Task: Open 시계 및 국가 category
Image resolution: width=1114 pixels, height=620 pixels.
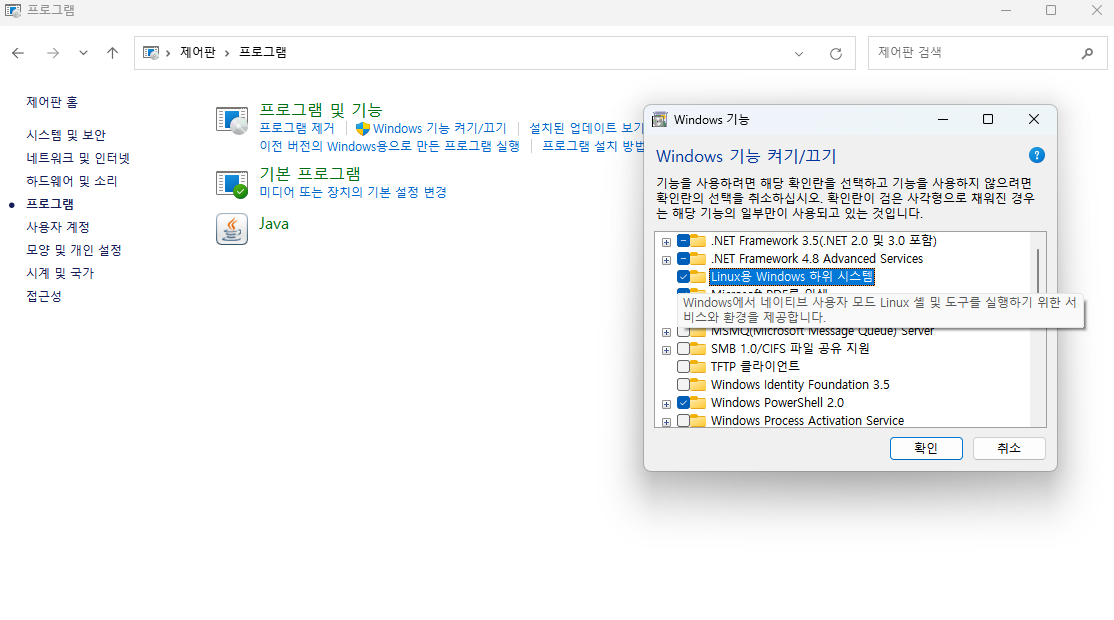Action: [x=60, y=273]
